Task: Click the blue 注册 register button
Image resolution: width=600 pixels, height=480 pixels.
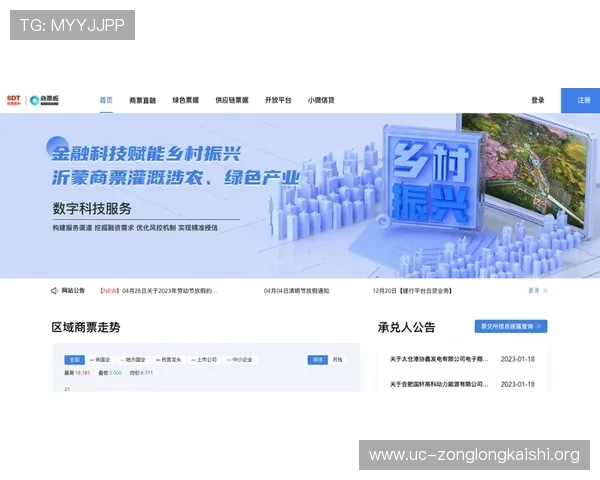Action: pos(580,100)
